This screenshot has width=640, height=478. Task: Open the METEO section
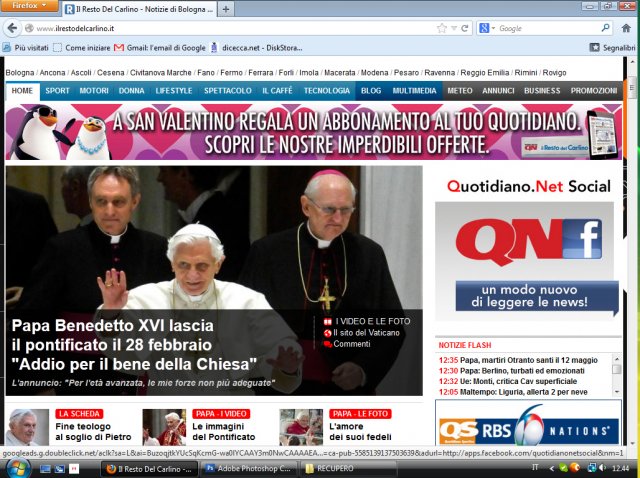pos(460,91)
